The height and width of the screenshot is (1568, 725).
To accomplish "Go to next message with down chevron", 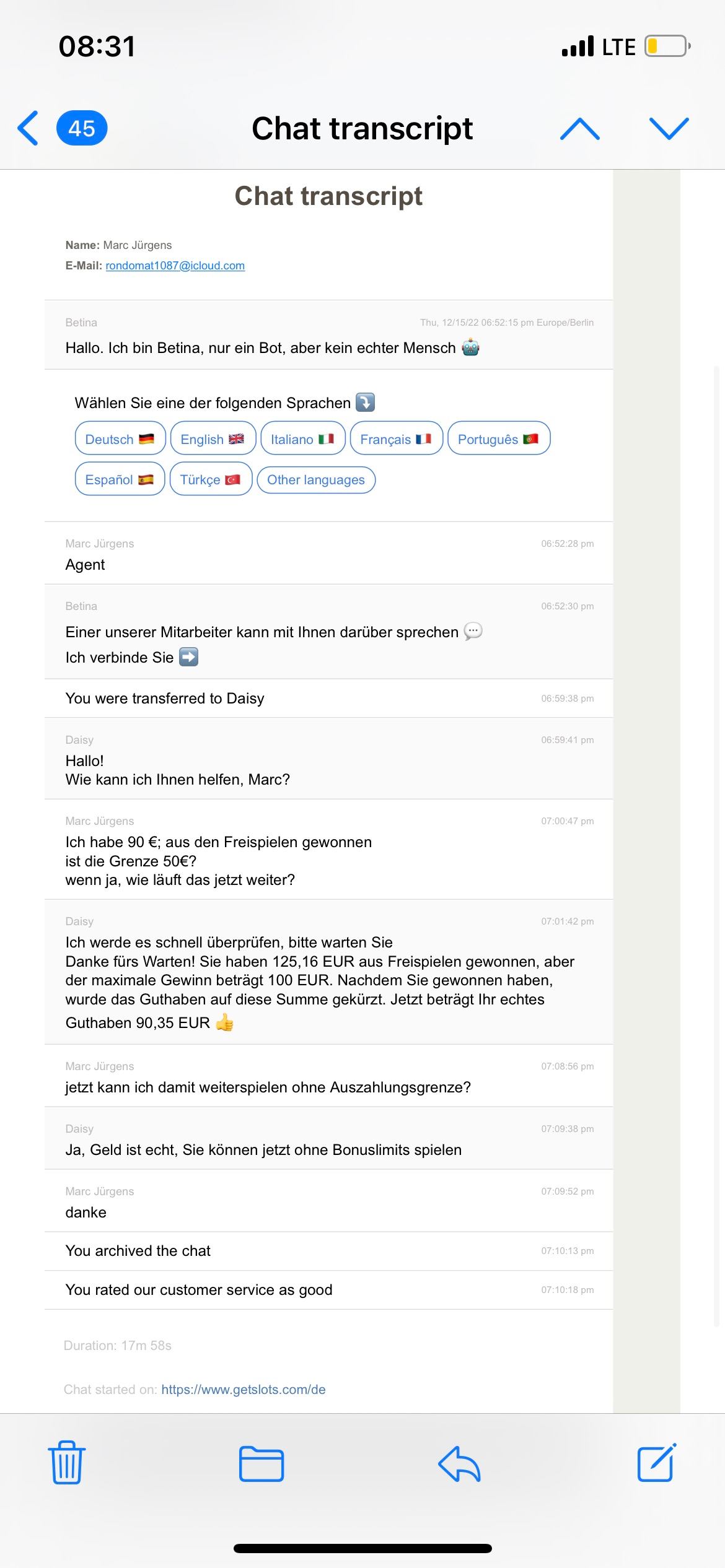I will pos(669,128).
